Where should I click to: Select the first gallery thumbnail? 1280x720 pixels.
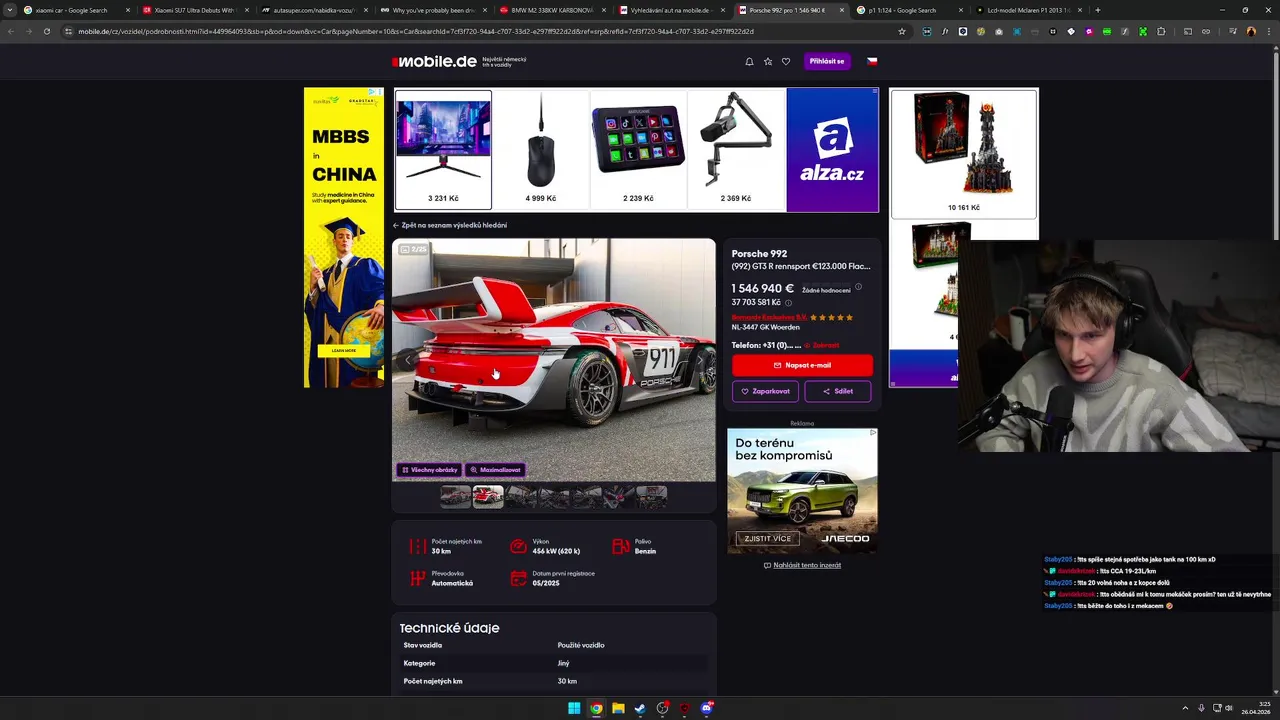[456, 496]
